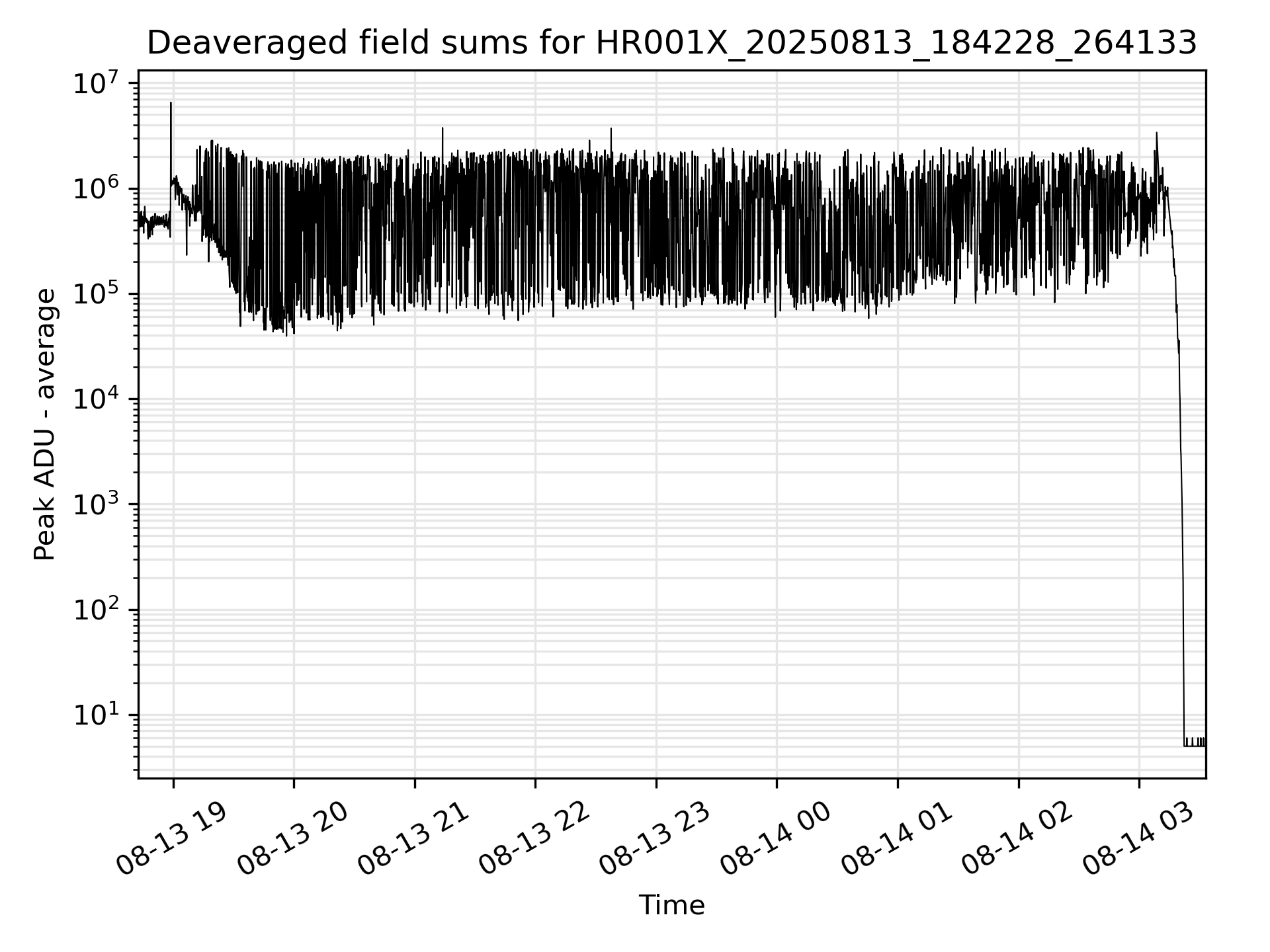Click the x tick label '08-13 21'
This screenshot has width=1270, height=952.
pos(413,839)
